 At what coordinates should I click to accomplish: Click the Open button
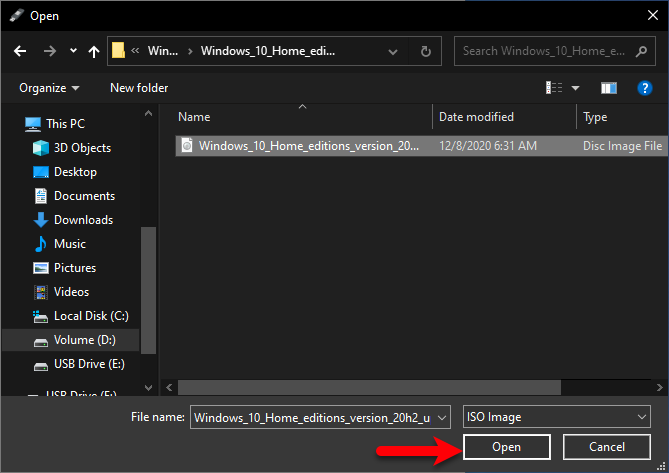(506, 447)
